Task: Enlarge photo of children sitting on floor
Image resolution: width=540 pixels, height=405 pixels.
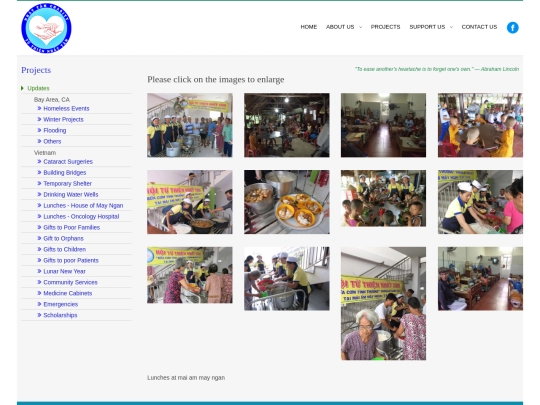Action: [x=383, y=198]
